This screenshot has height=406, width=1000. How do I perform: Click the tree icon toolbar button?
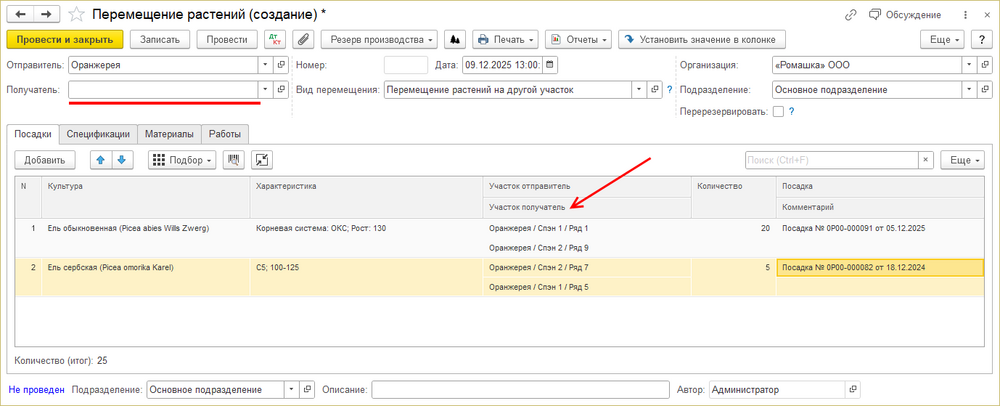454,40
